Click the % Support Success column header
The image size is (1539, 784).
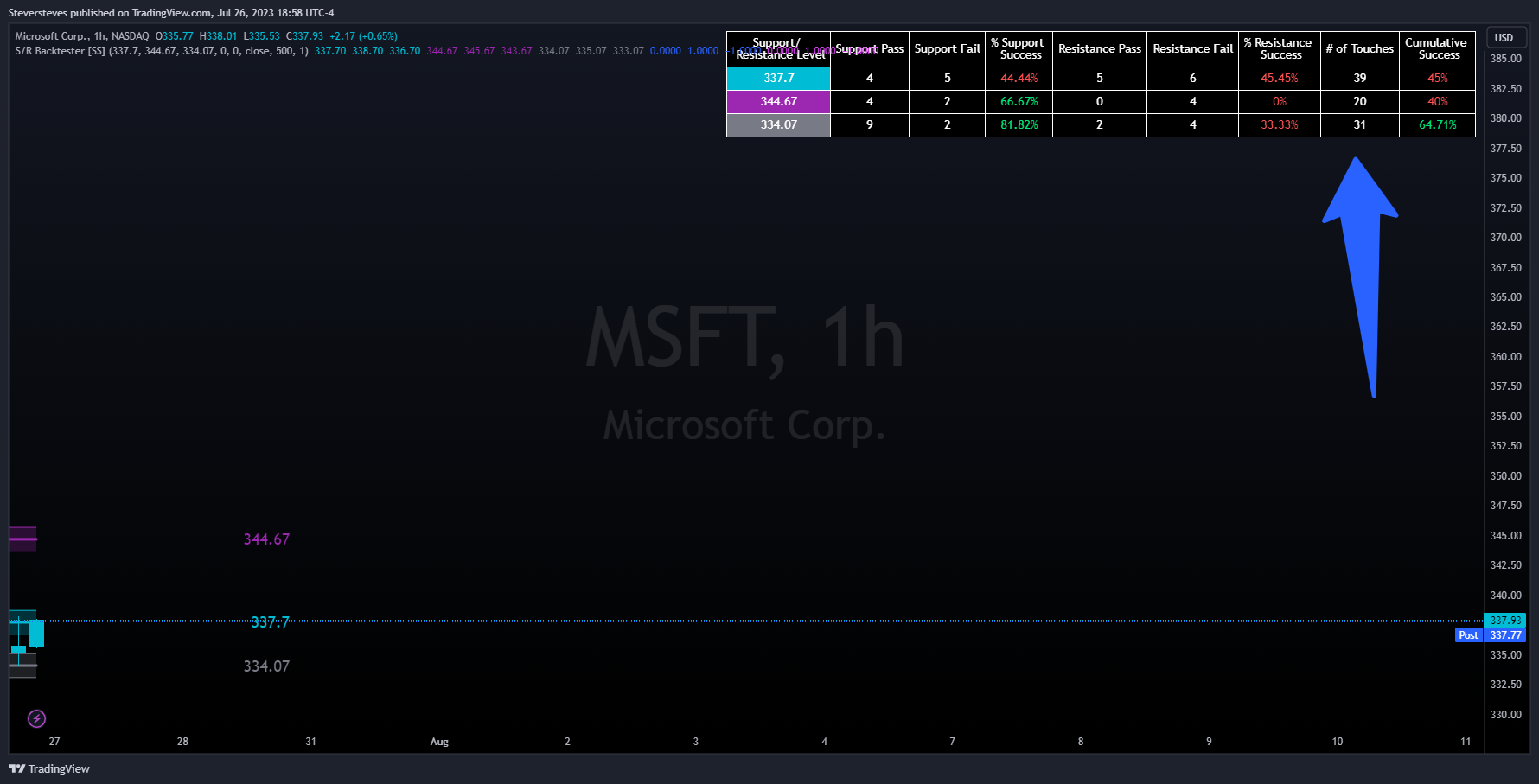(x=1019, y=49)
